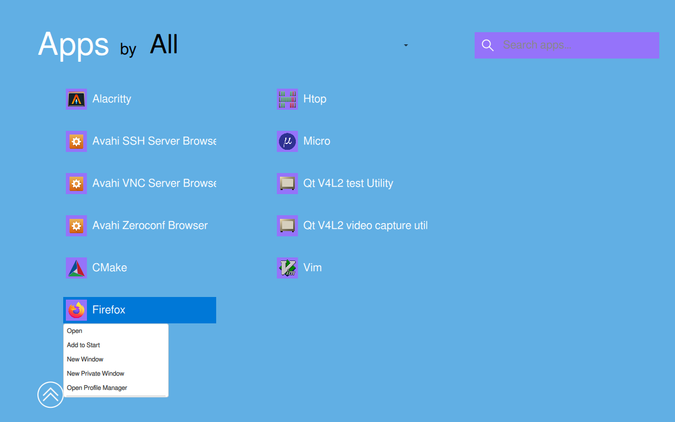Select Qt V4L2 video capture util label

[365, 226]
